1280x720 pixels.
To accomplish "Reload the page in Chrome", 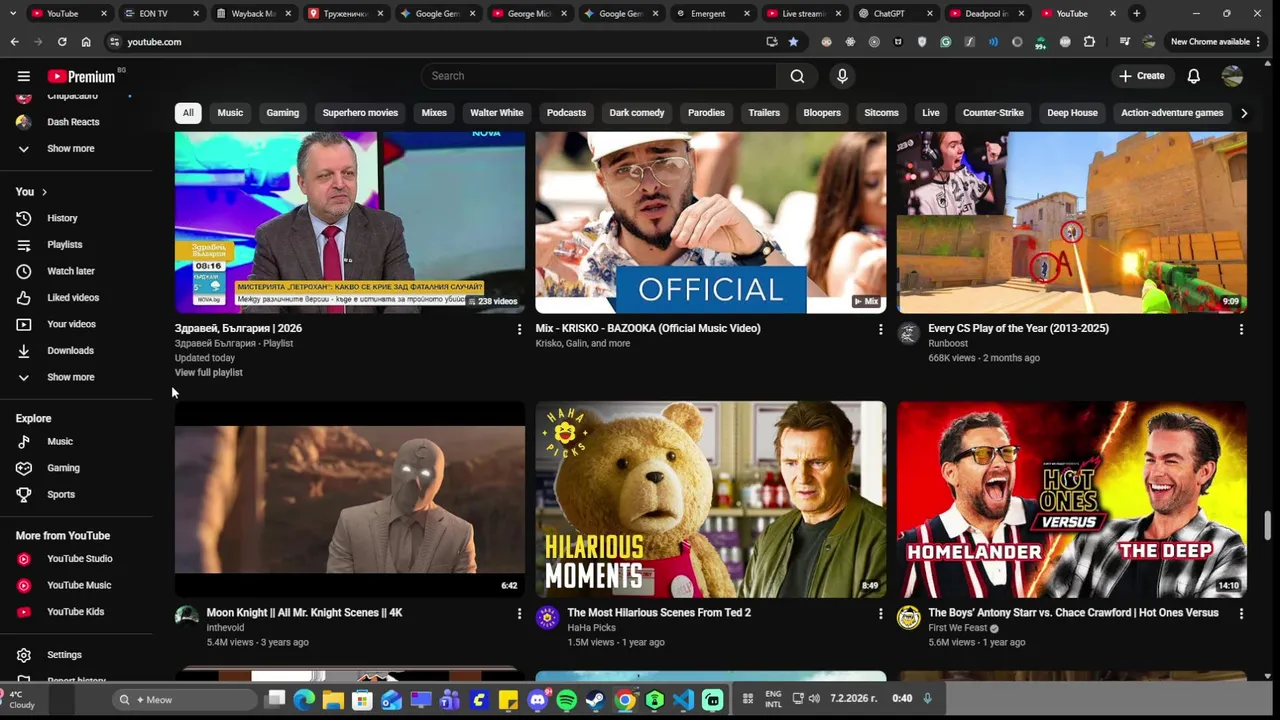I will click(62, 42).
